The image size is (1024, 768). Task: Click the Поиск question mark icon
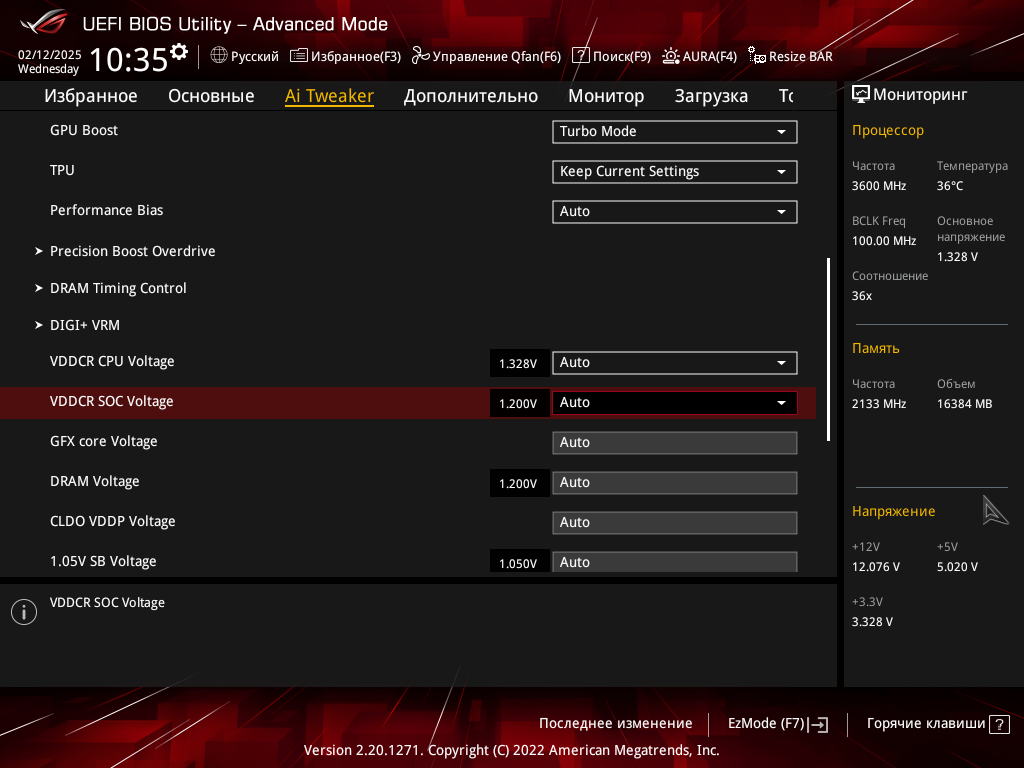581,56
